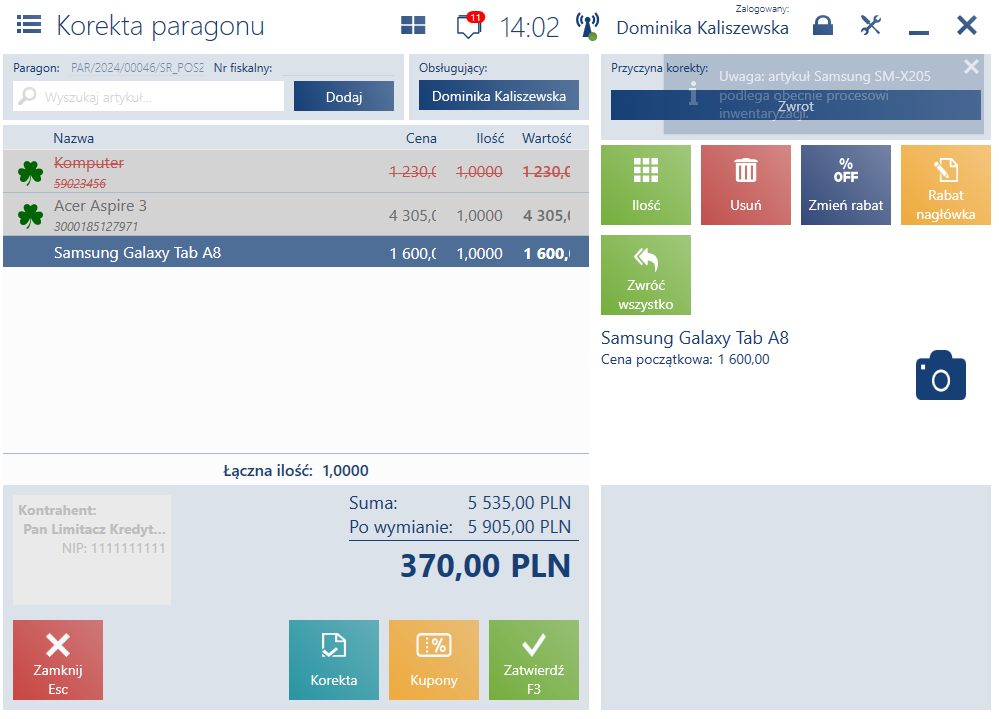Click the Po wymianie 5 905,00 PLN value
The image size is (999, 719).
[519, 527]
